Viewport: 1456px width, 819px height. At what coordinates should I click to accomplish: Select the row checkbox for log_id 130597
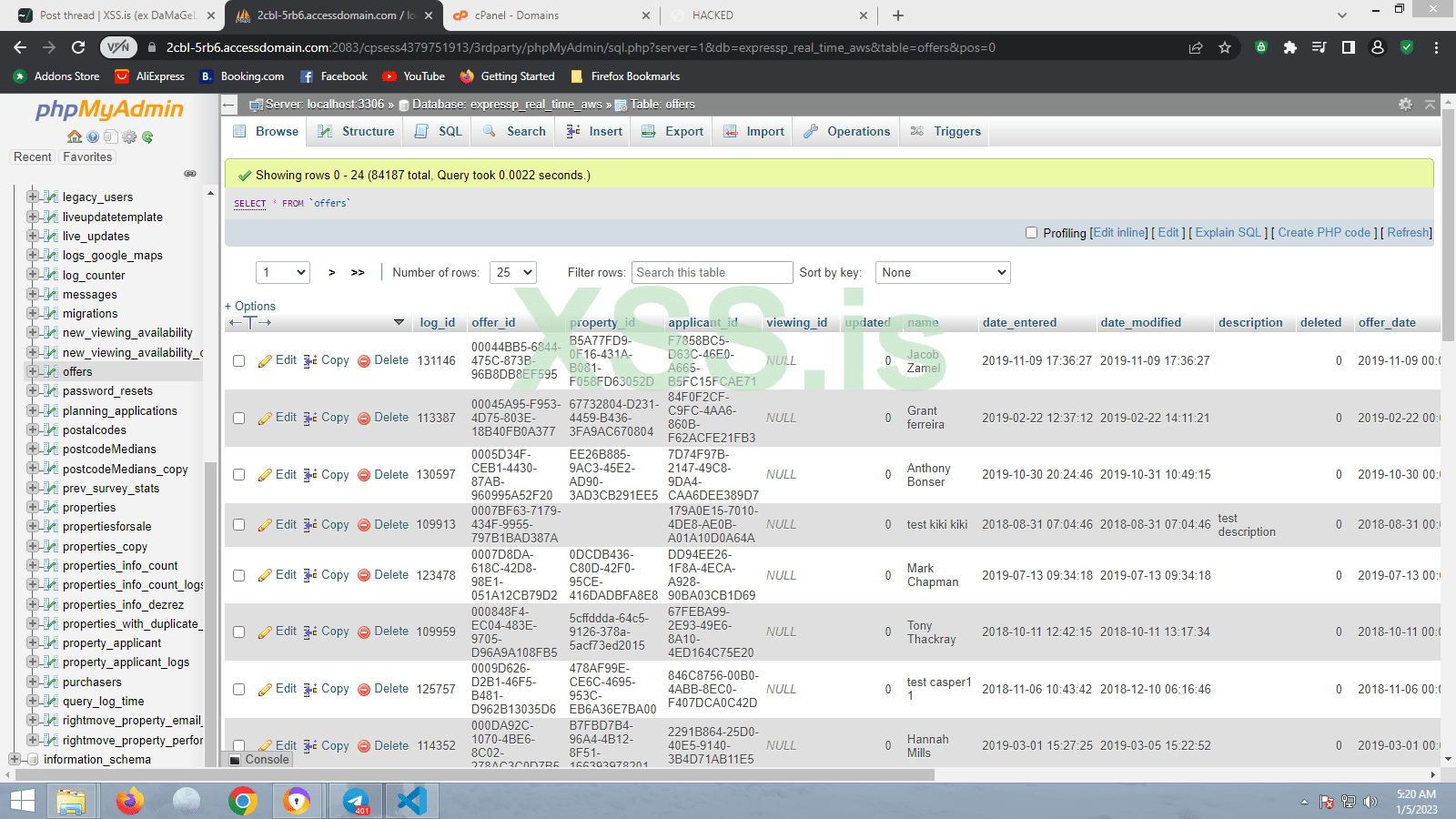[238, 475]
